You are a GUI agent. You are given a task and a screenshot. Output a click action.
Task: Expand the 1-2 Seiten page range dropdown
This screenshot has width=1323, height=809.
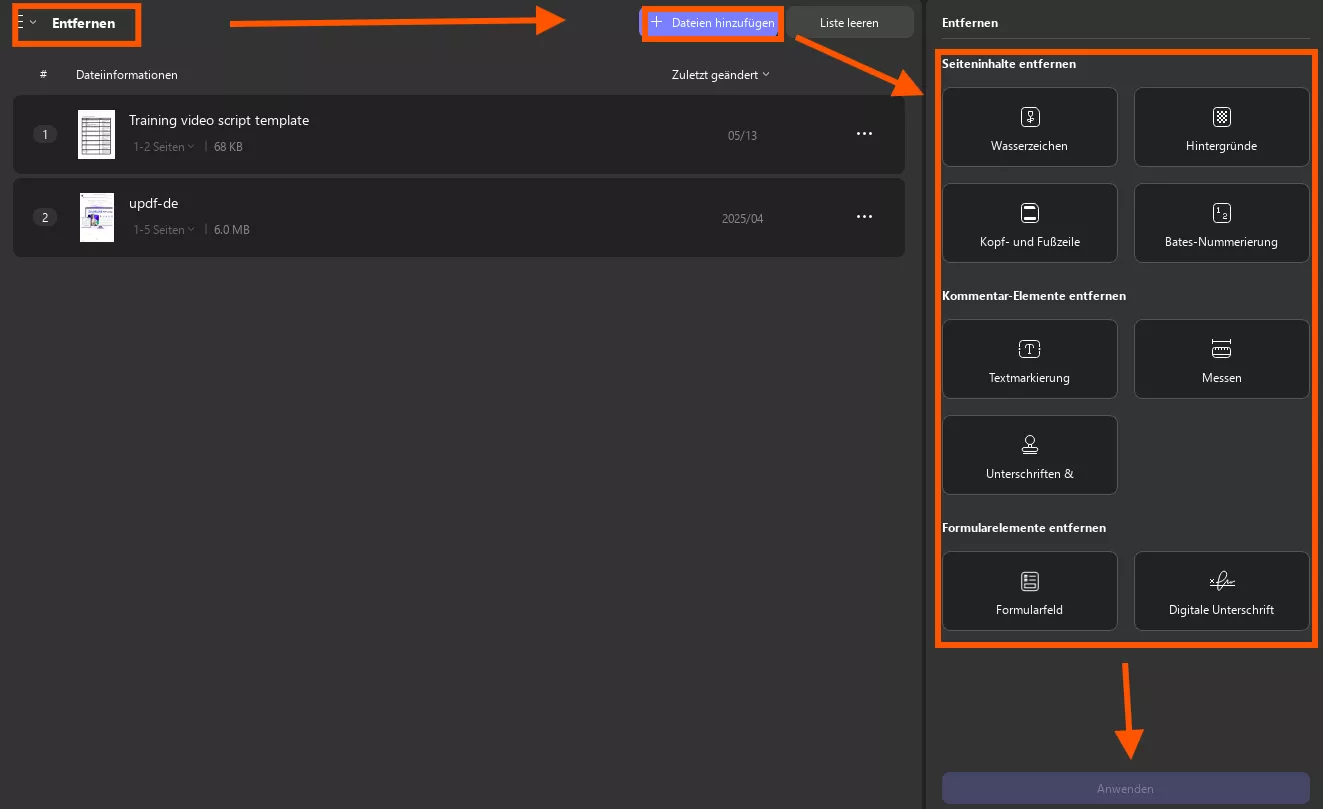[x=164, y=147]
